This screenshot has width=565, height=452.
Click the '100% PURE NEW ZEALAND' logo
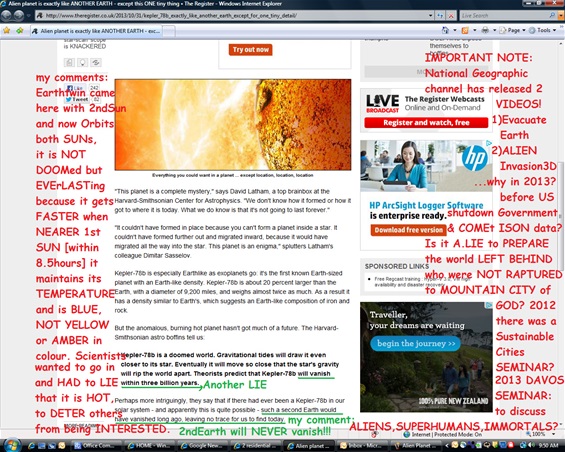tap(453, 401)
